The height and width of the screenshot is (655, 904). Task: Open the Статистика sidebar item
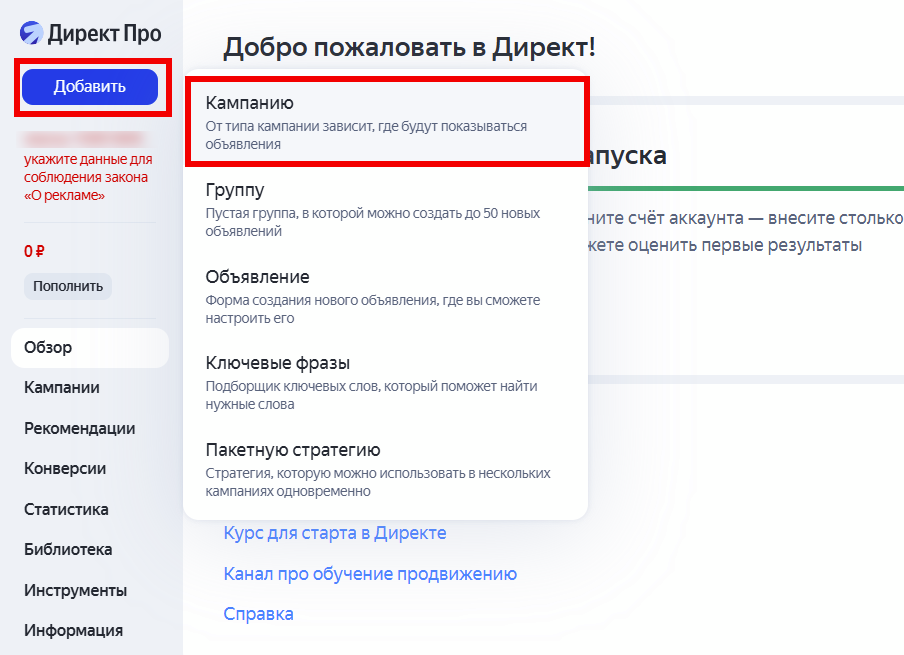66,509
